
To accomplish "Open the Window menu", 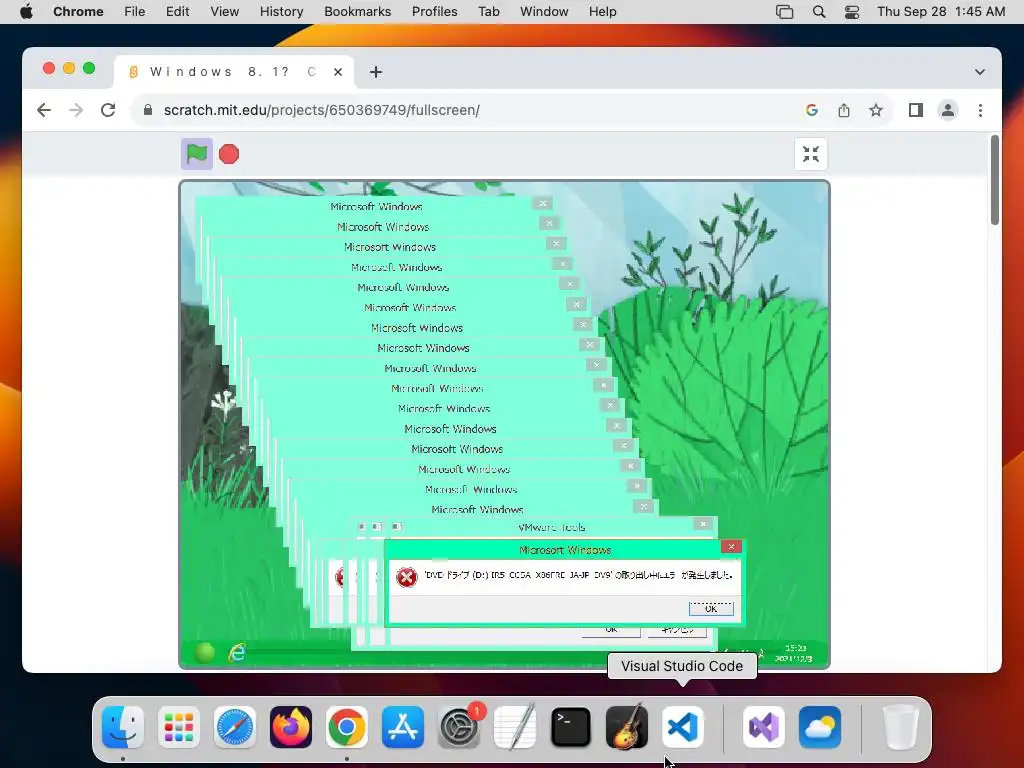I will [544, 12].
